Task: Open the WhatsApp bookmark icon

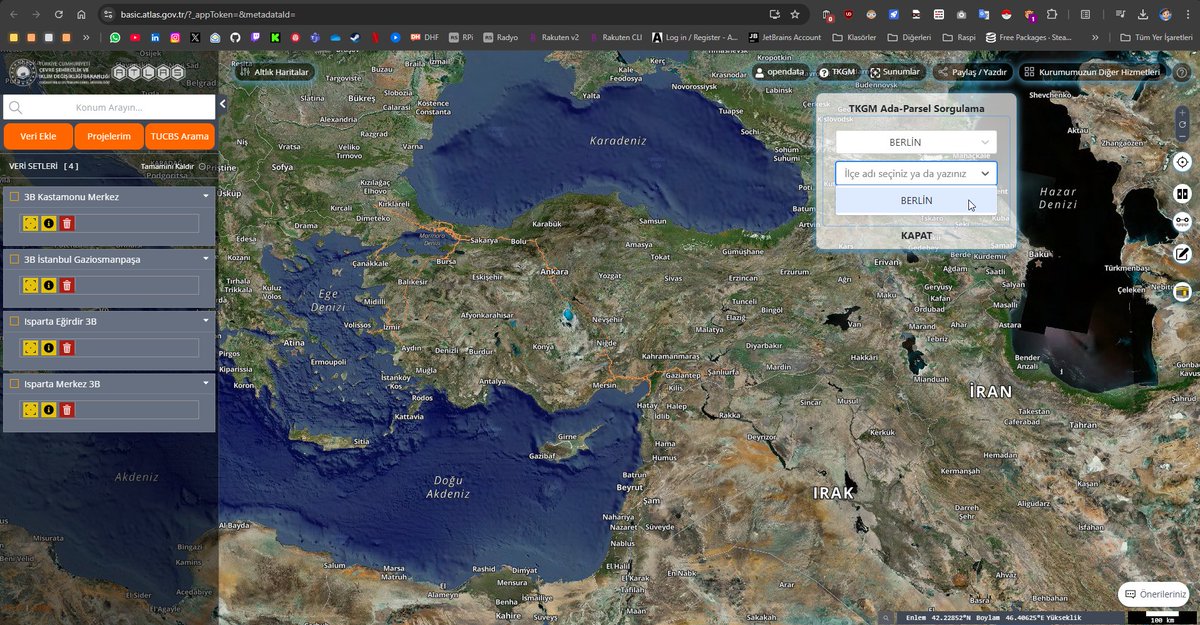Action: coord(115,37)
